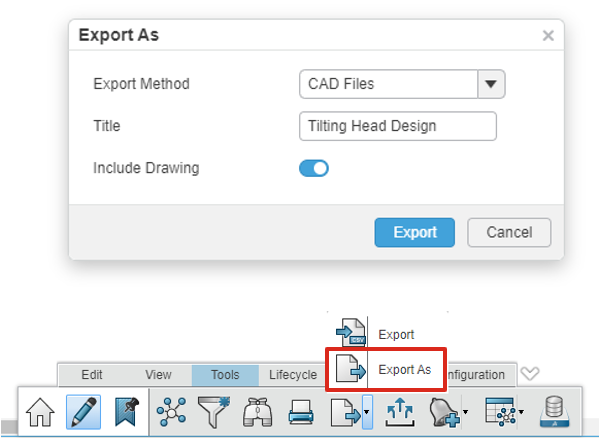Viewport: 599px width, 442px height.
Task: Click the upload arrows icon
Action: [x=400, y=412]
